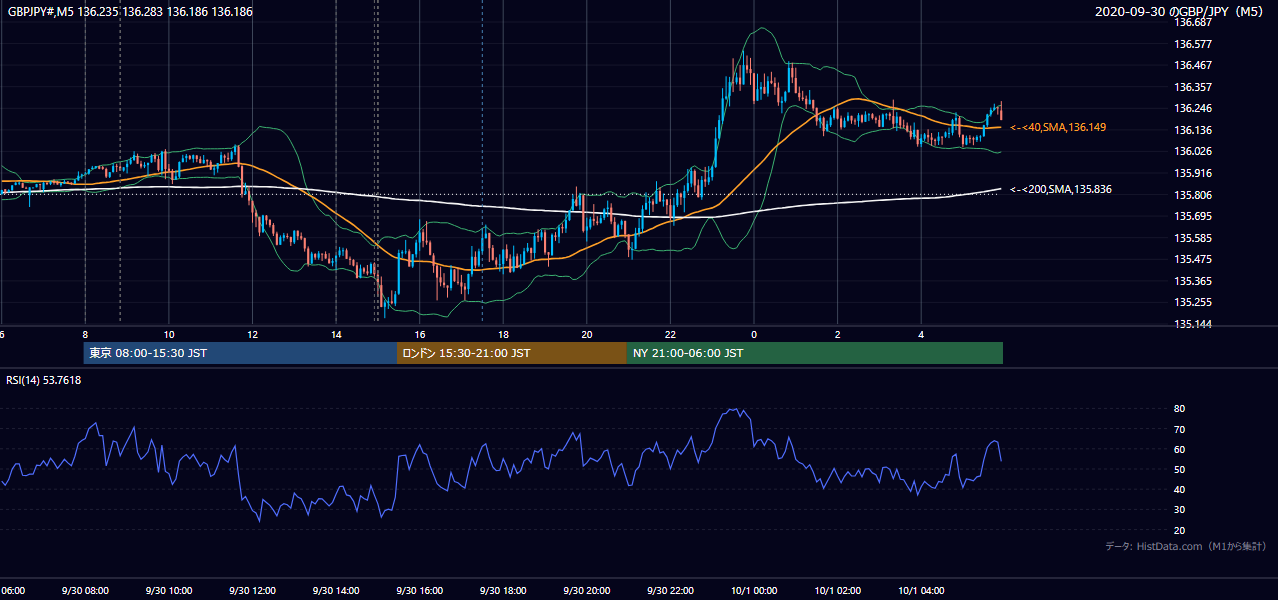The image size is (1278, 600).
Task: Click price scale value 135.255
Action: coord(1192,302)
